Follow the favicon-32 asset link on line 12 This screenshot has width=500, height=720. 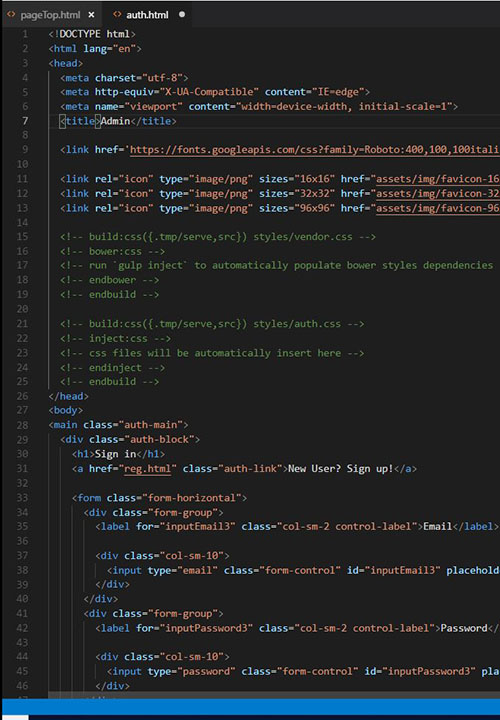[x=438, y=194]
